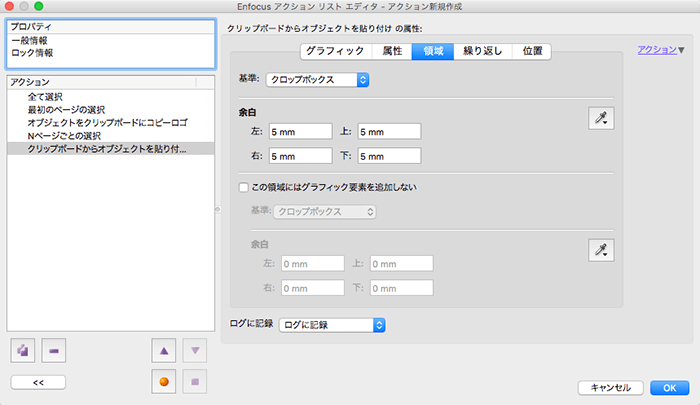Click the eyedropper beside the disabled 余白 section
The height and width of the screenshot is (405, 700).
(601, 250)
